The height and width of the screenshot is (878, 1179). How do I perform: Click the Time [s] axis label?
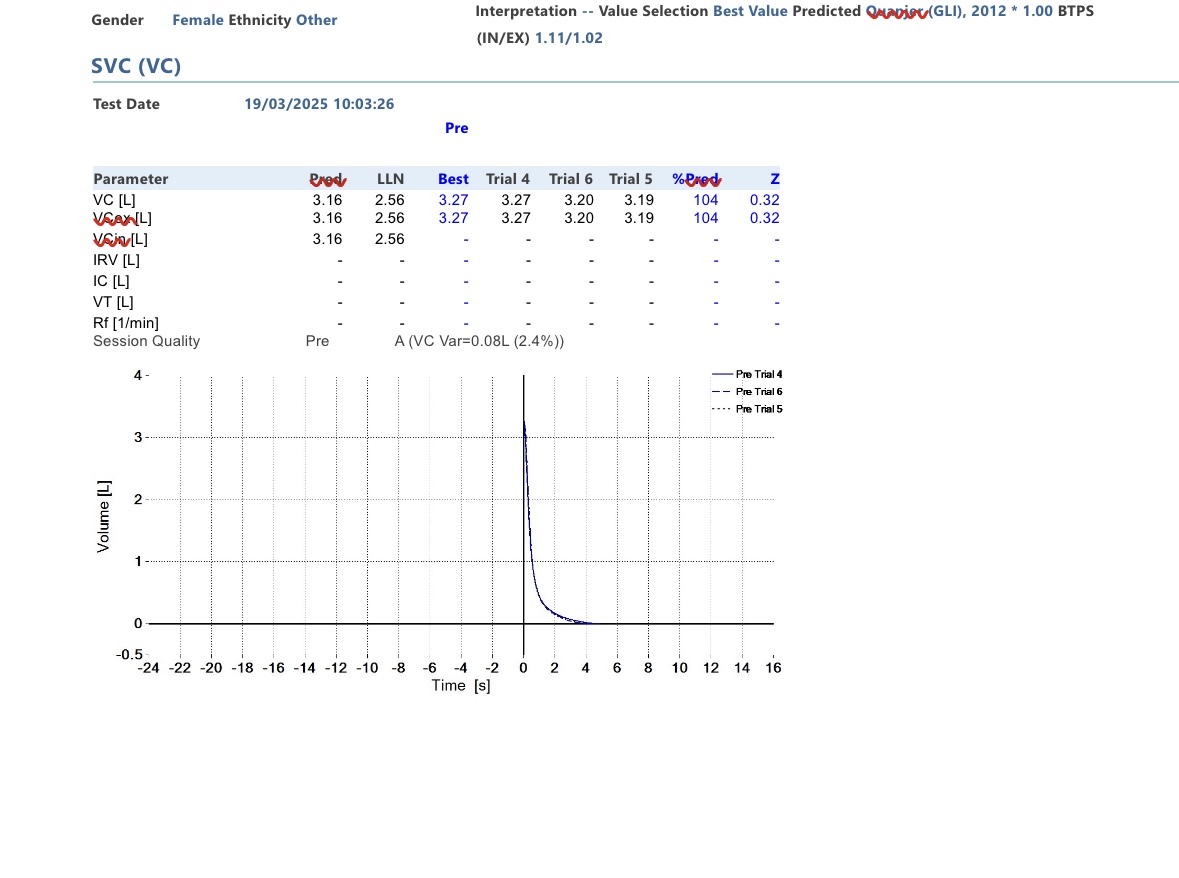[x=460, y=686]
